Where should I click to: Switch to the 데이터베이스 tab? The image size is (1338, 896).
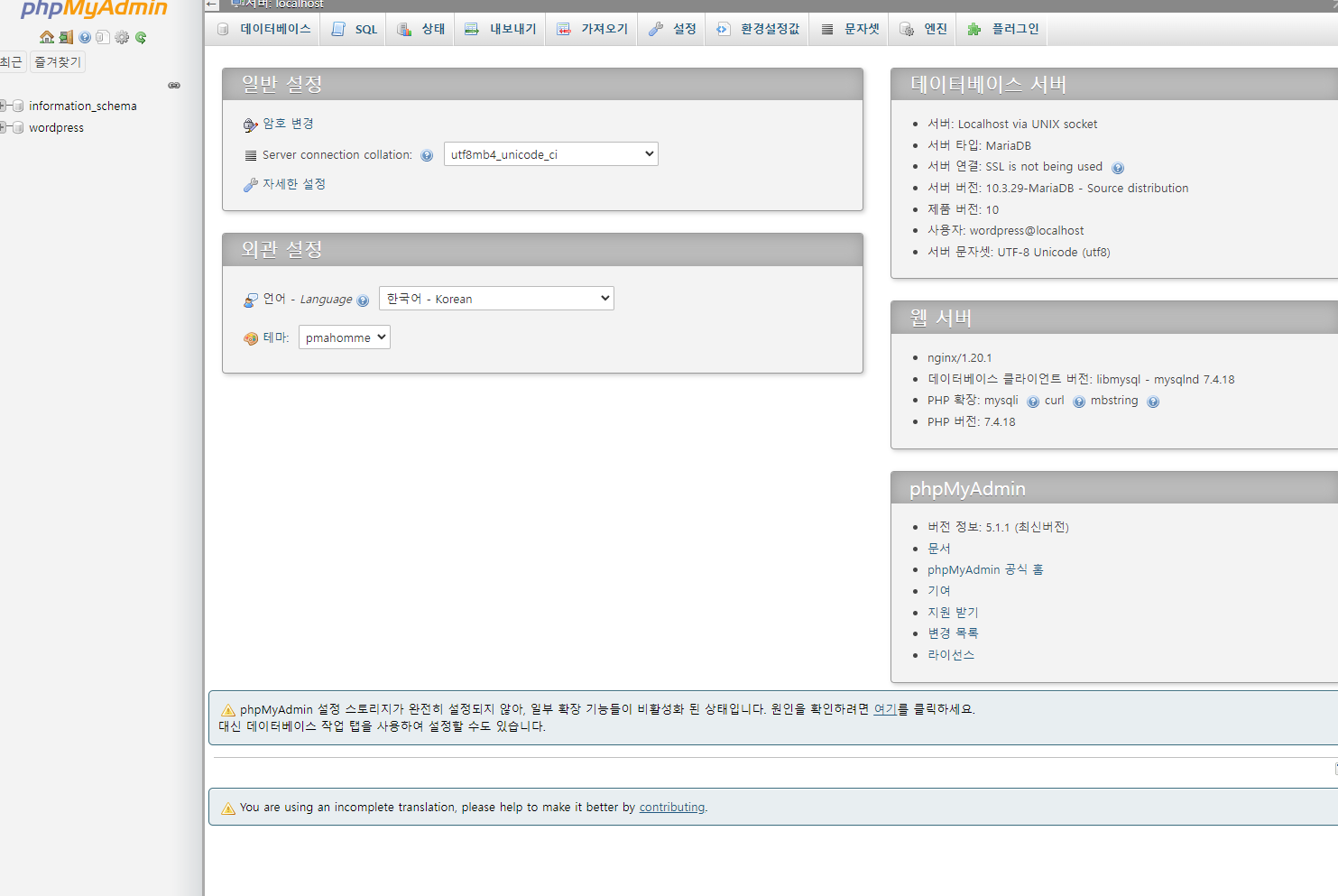[x=263, y=29]
